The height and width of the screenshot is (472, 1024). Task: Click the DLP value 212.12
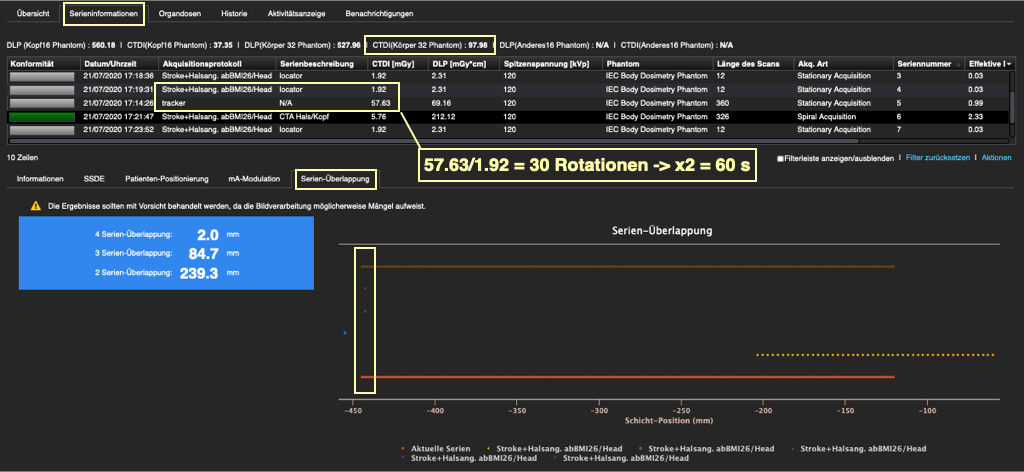coord(443,117)
